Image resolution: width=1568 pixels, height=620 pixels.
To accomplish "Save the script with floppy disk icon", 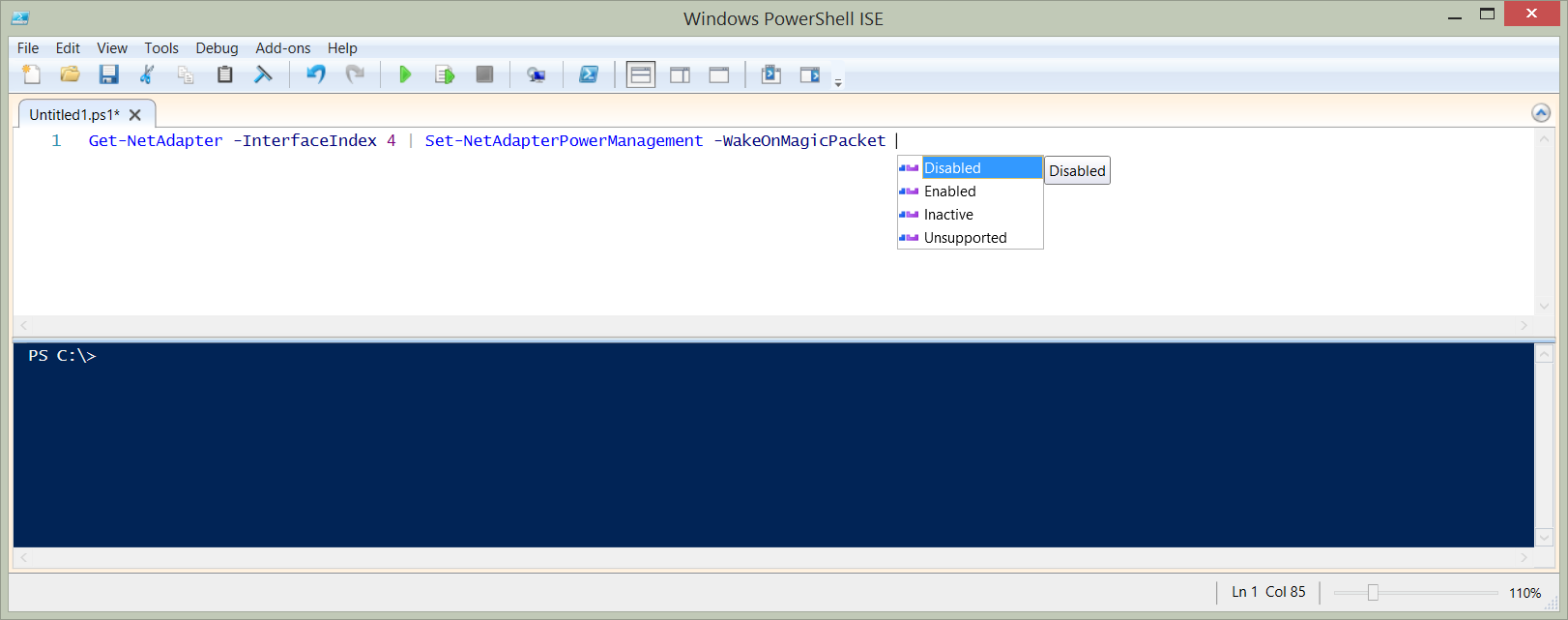I will pos(108,74).
